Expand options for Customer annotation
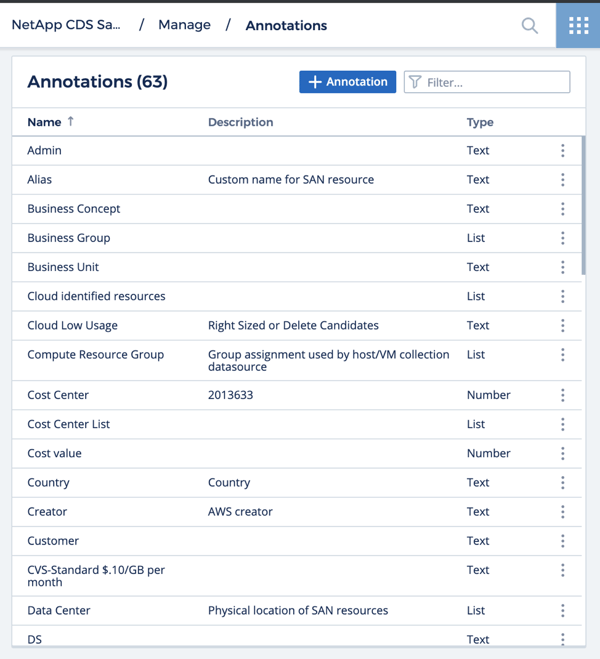The width and height of the screenshot is (600, 659). click(562, 541)
